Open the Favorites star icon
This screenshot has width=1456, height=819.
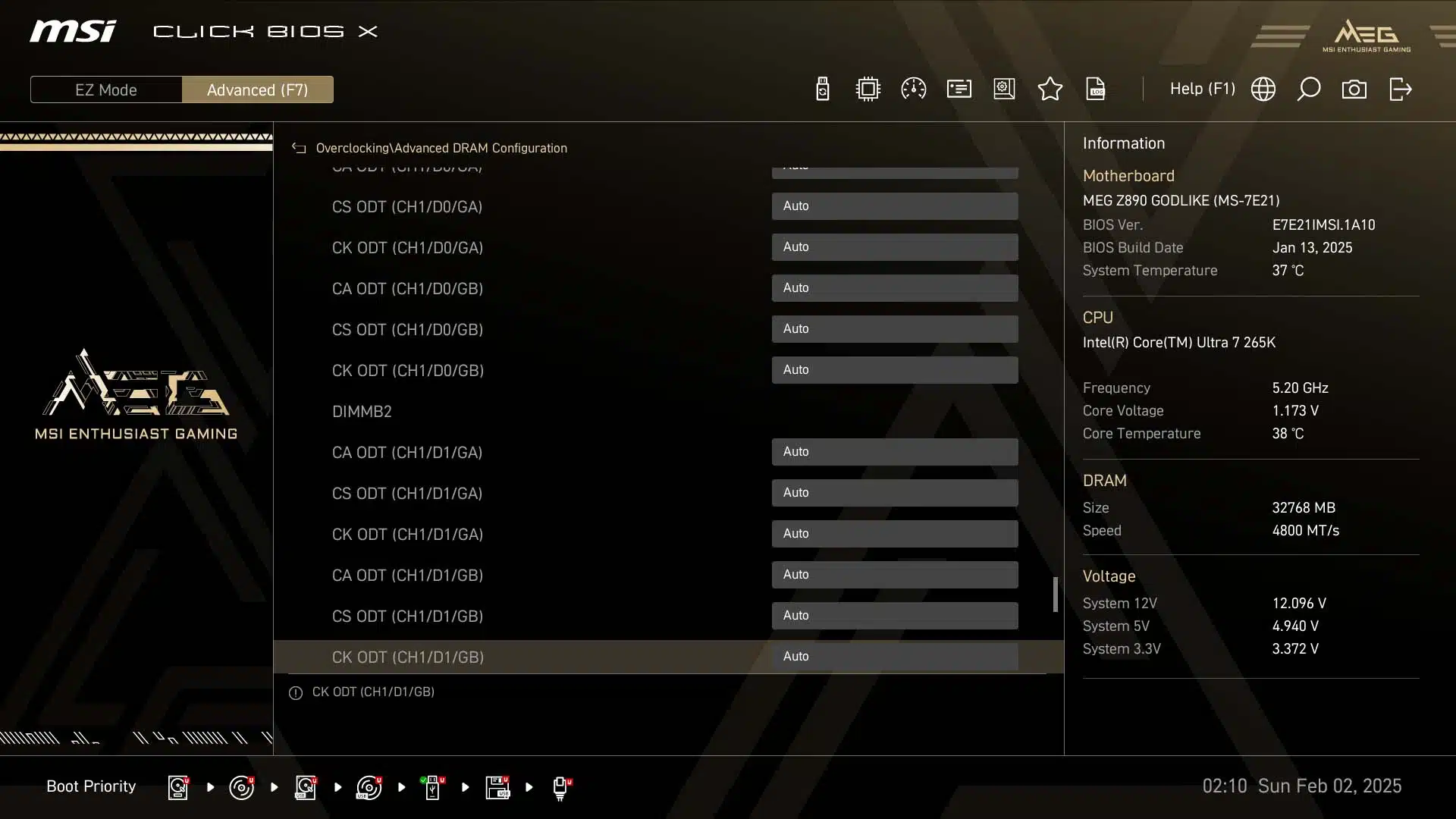[x=1050, y=89]
